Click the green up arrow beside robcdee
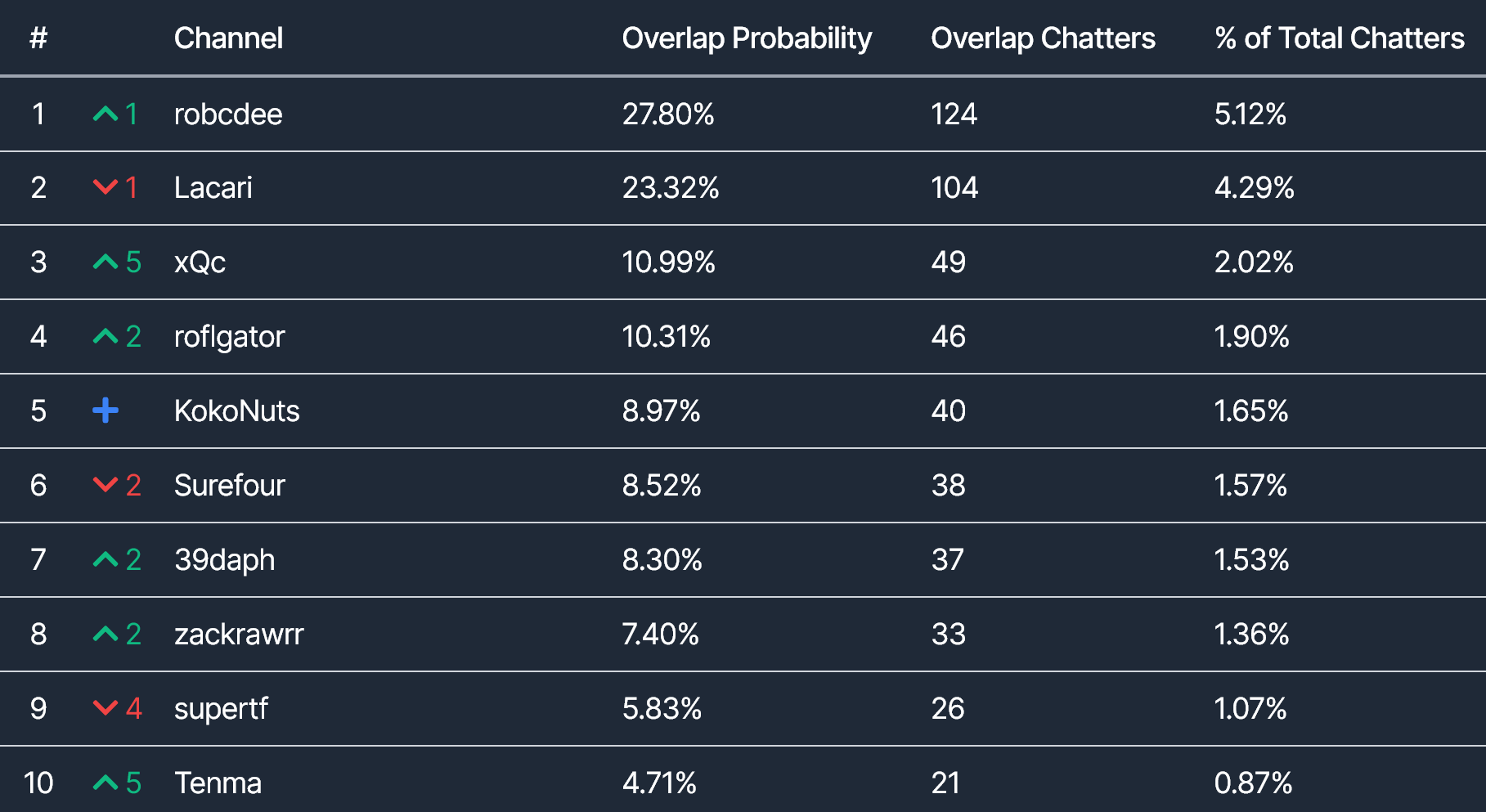 pyautogui.click(x=106, y=114)
